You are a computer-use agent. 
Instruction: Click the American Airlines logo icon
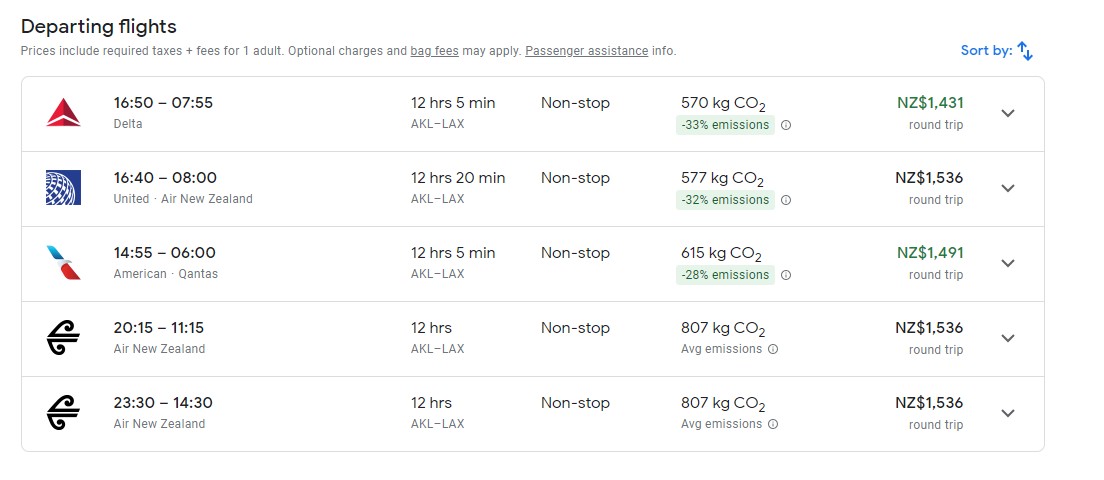coord(63,263)
